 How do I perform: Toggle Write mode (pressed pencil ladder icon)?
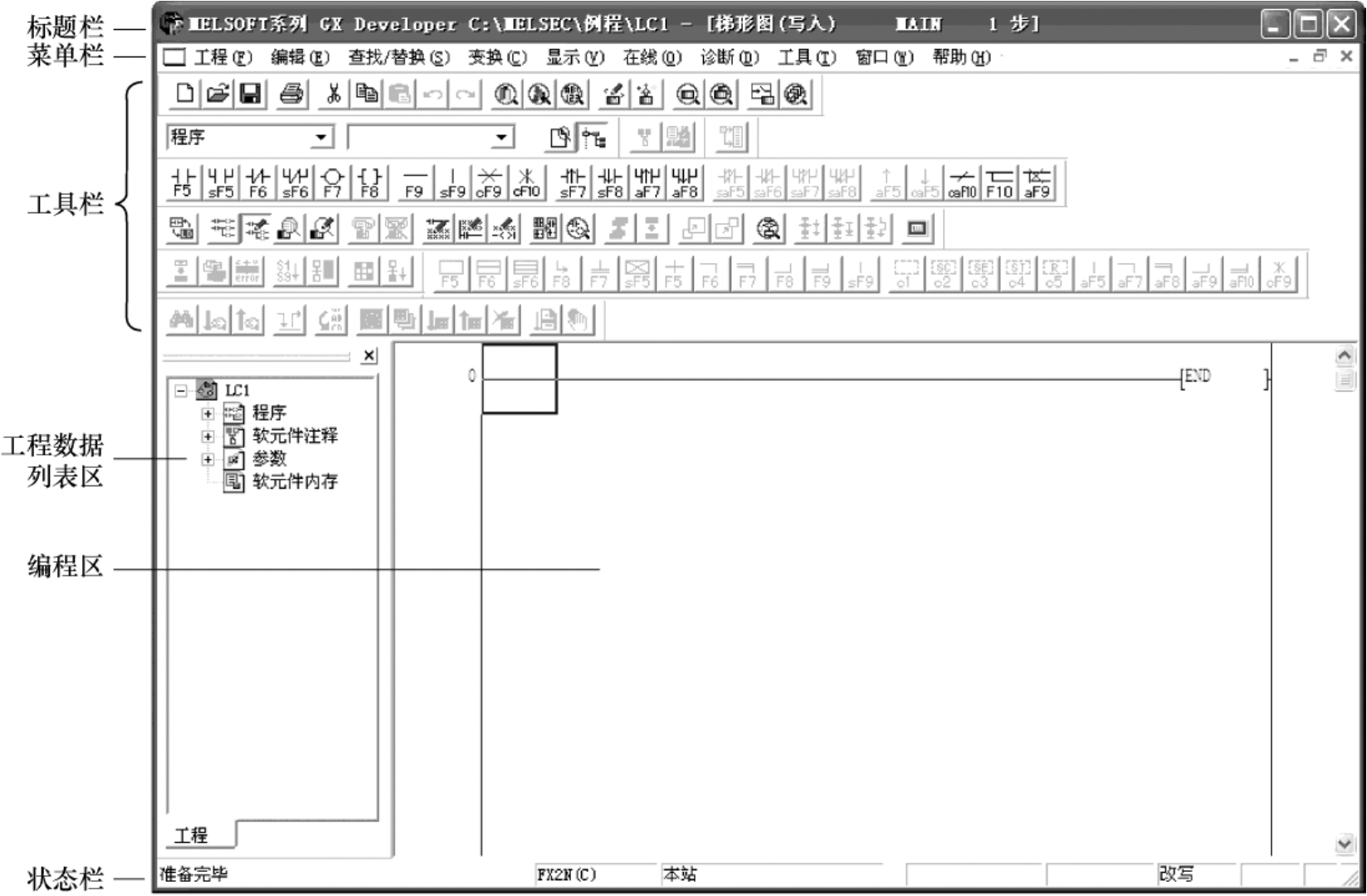point(256,228)
